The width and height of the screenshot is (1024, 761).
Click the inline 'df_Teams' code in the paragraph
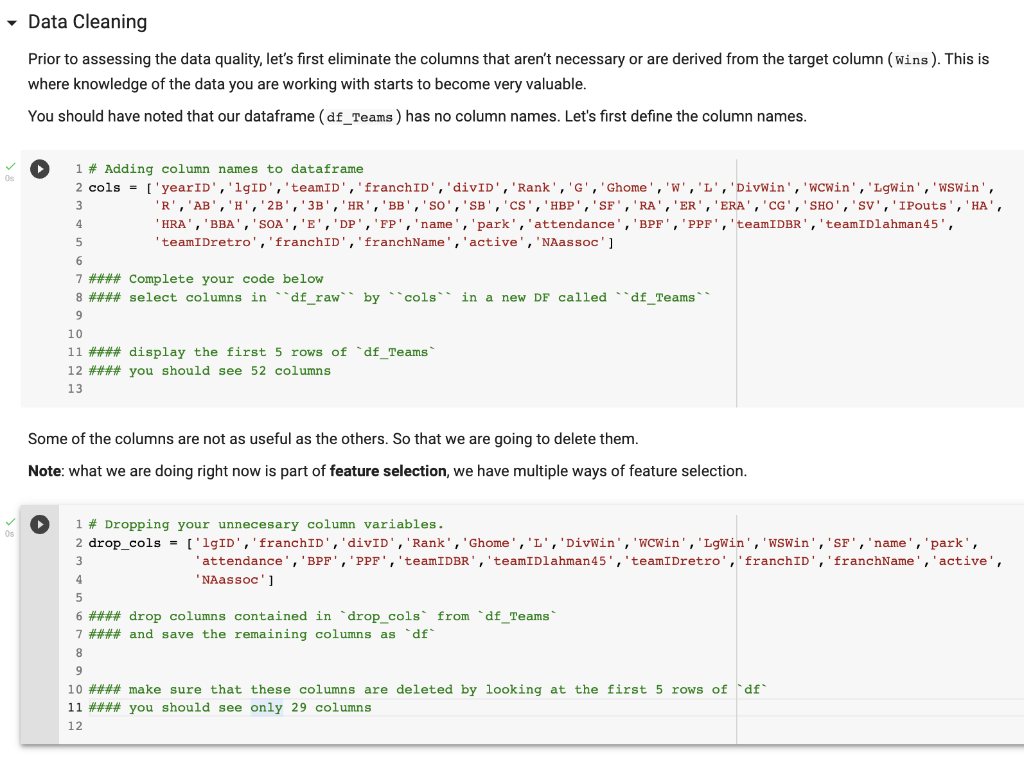coord(360,117)
